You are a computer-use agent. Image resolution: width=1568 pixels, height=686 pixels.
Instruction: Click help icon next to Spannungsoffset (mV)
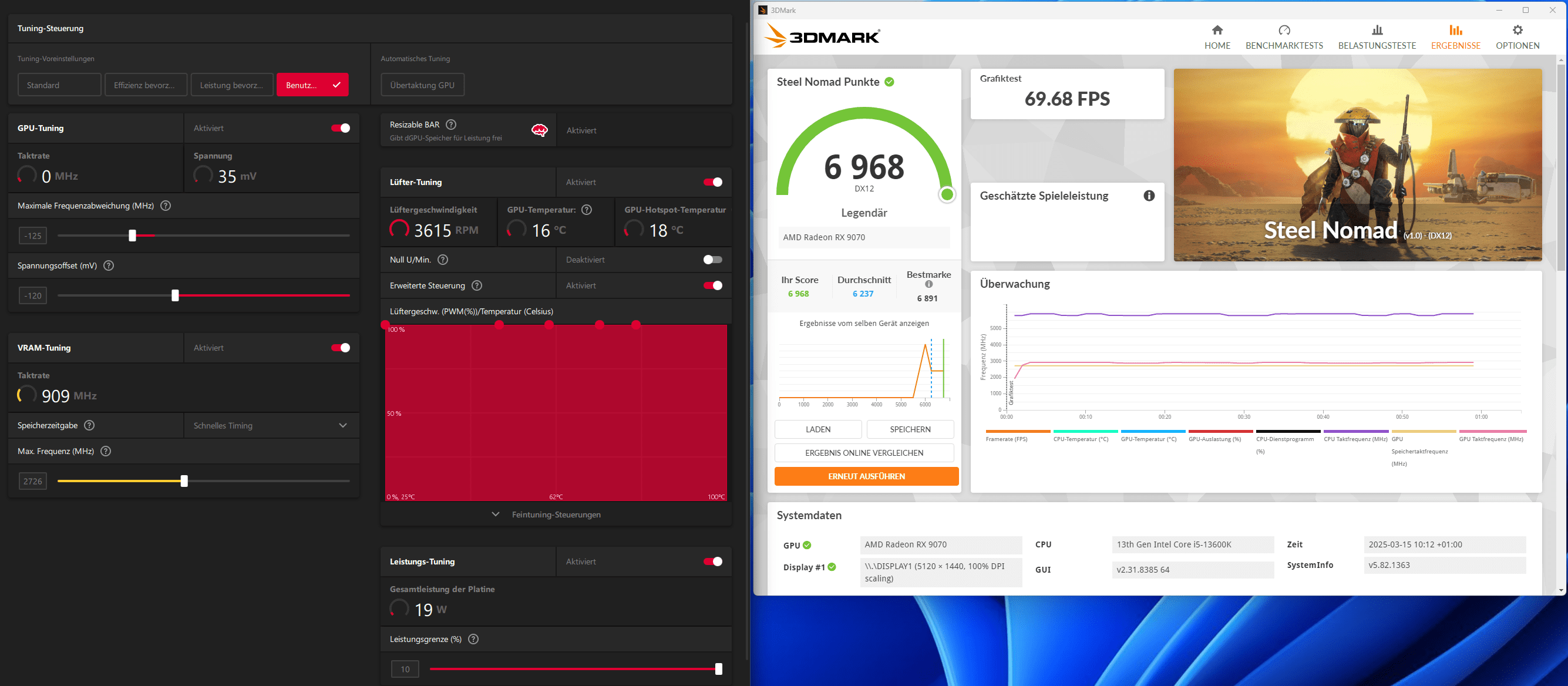click(109, 265)
